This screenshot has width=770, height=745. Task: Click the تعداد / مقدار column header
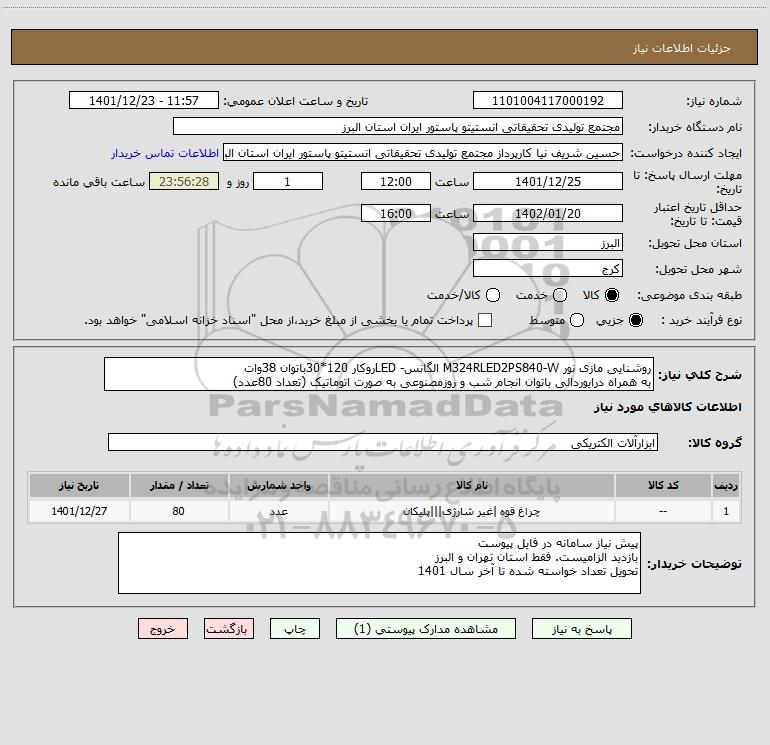(179, 486)
